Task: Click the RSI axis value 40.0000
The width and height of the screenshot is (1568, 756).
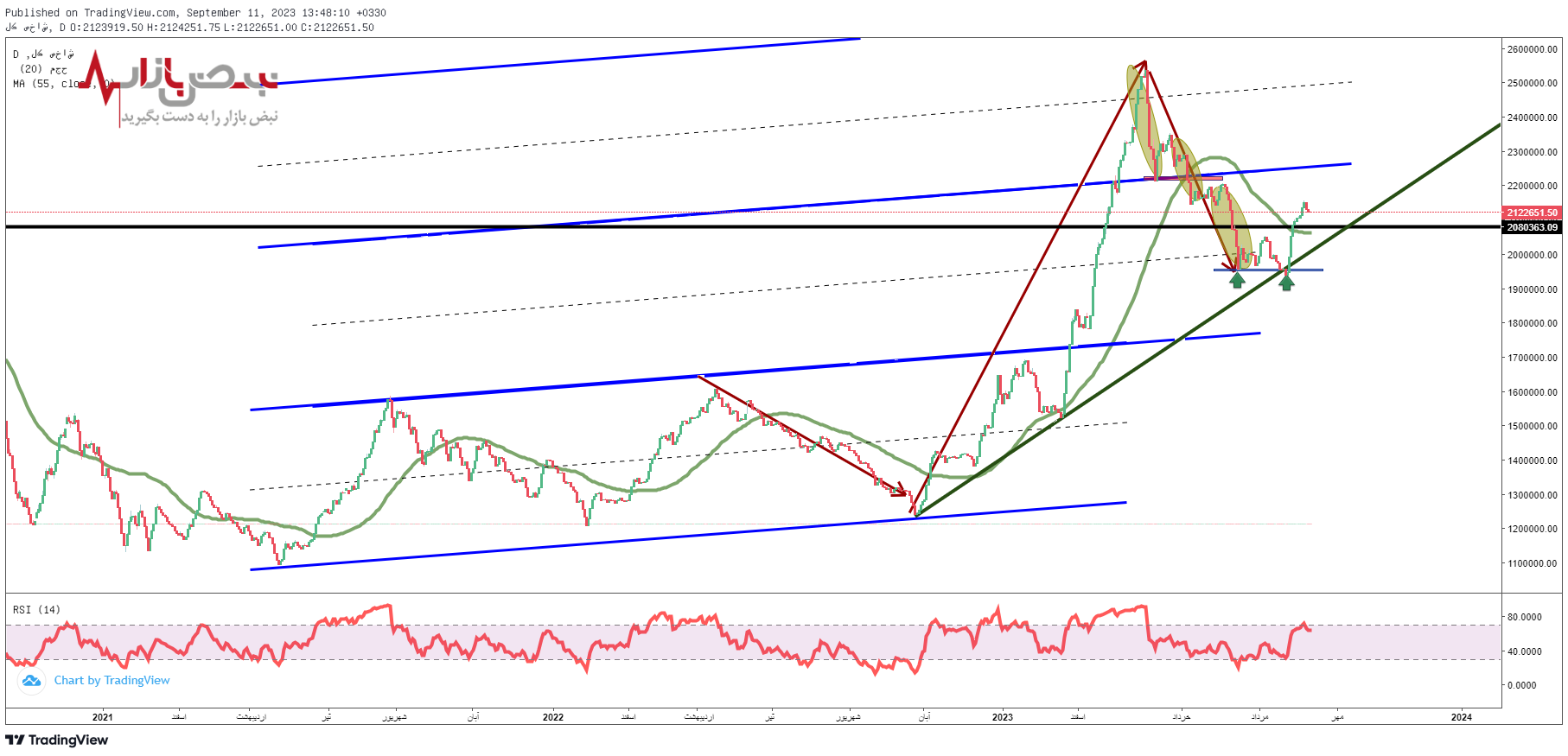Action: [x=1524, y=651]
